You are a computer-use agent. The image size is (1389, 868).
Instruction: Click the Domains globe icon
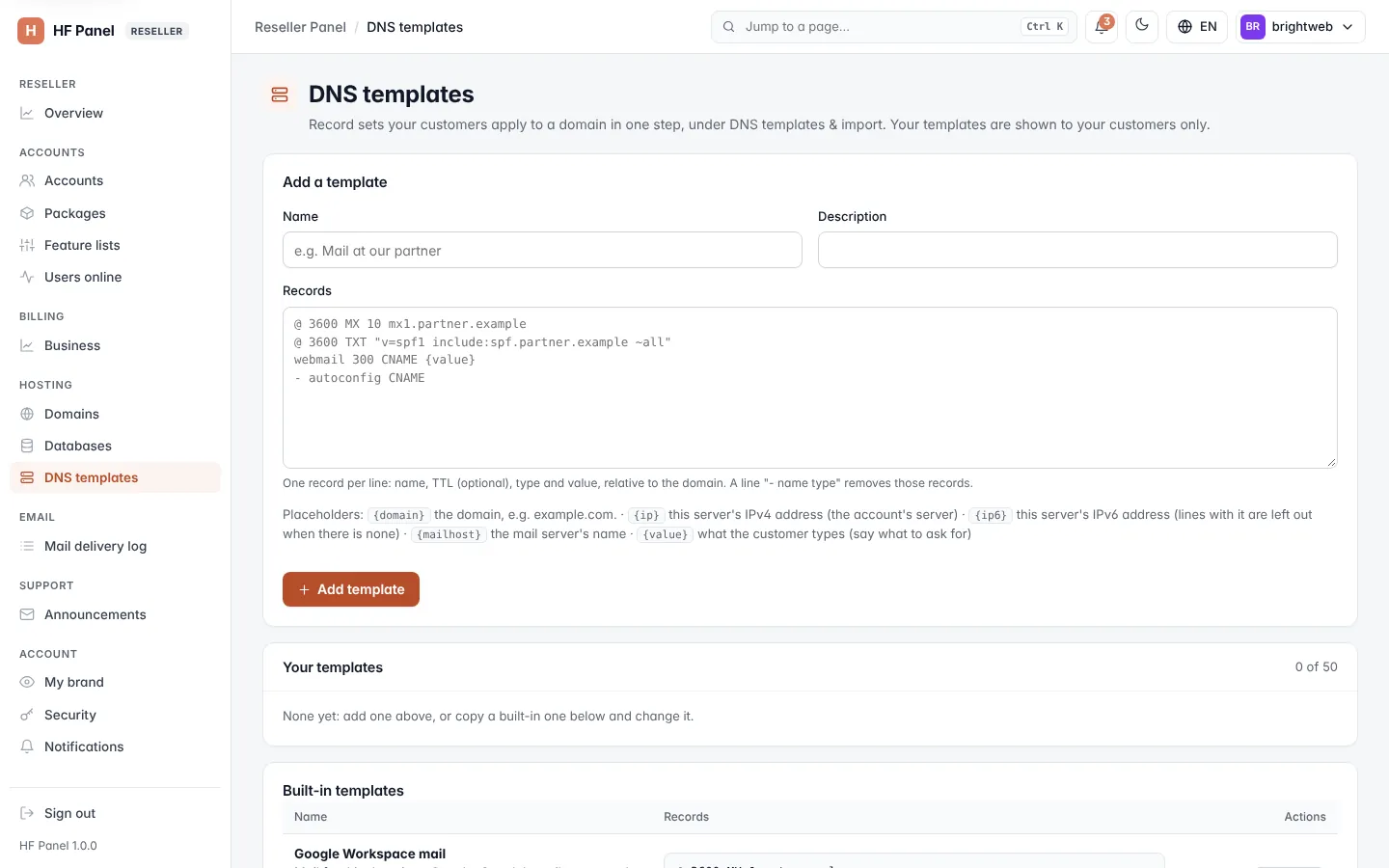pyautogui.click(x=27, y=414)
